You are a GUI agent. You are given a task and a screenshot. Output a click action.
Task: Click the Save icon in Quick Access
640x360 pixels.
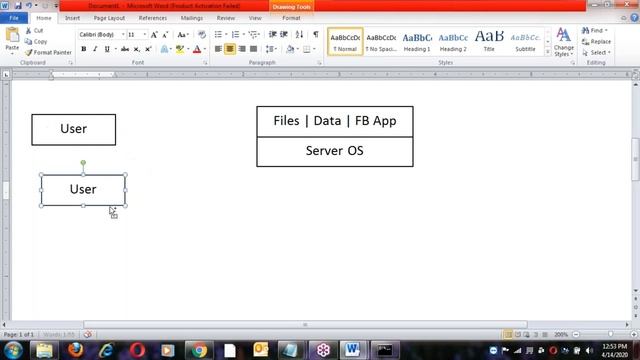coord(18,6)
